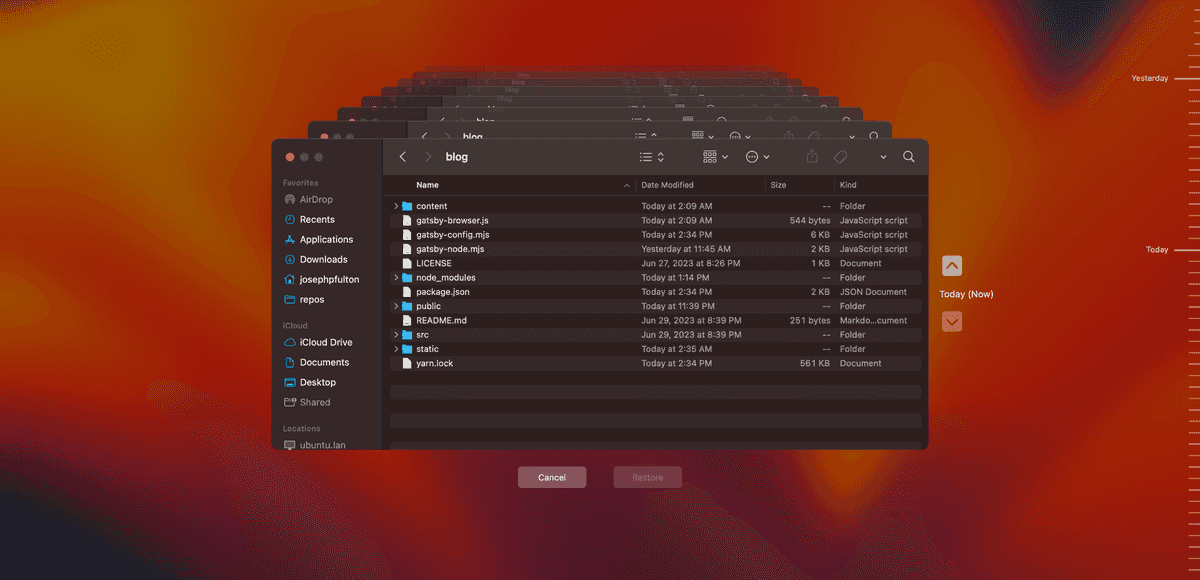Open the group-by grid dropdown
Image resolution: width=1200 pixels, height=580 pixels.
715,157
